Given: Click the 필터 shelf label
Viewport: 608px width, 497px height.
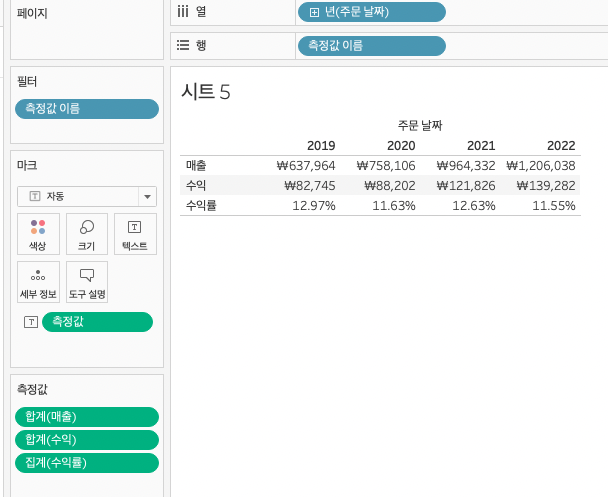Looking at the screenshot, I should coord(27,82).
